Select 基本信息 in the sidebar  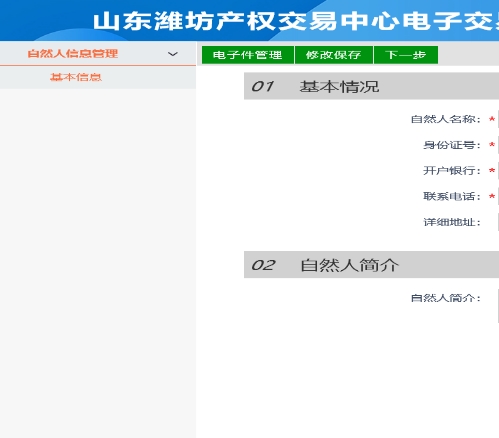pos(76,77)
